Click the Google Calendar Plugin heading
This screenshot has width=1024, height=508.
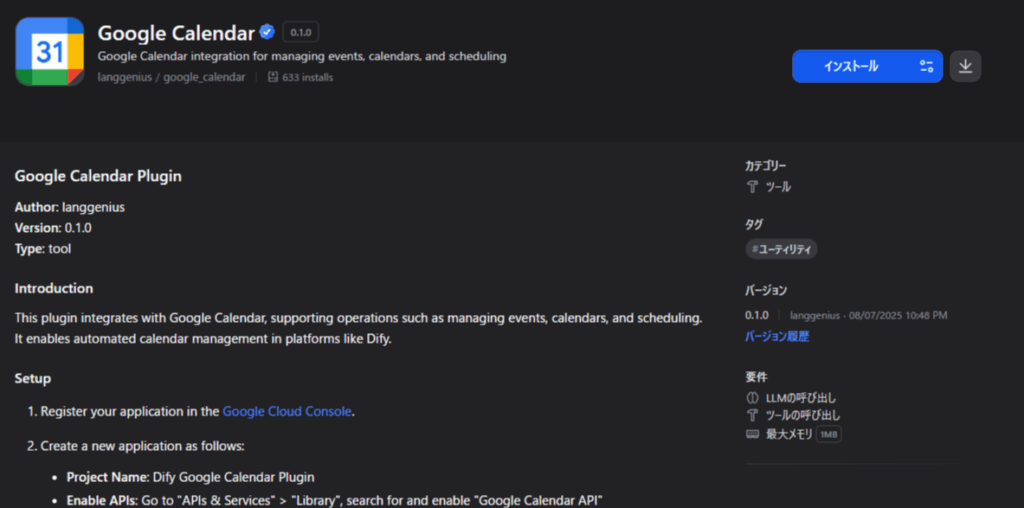pos(98,176)
